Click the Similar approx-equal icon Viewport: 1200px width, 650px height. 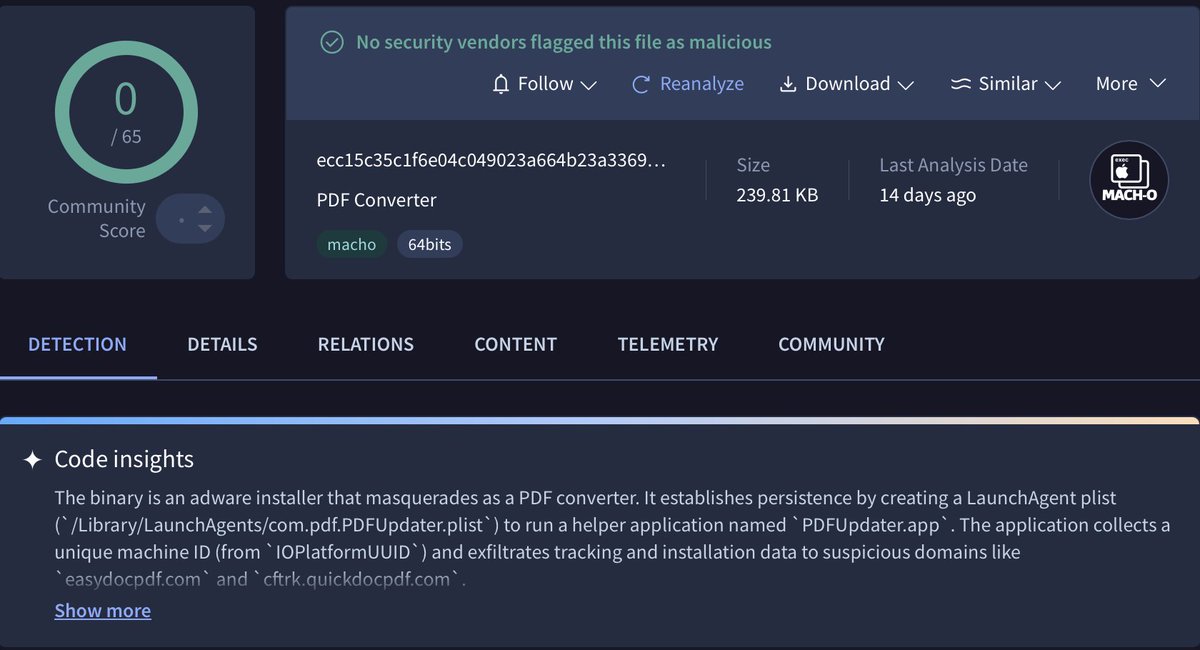click(960, 84)
